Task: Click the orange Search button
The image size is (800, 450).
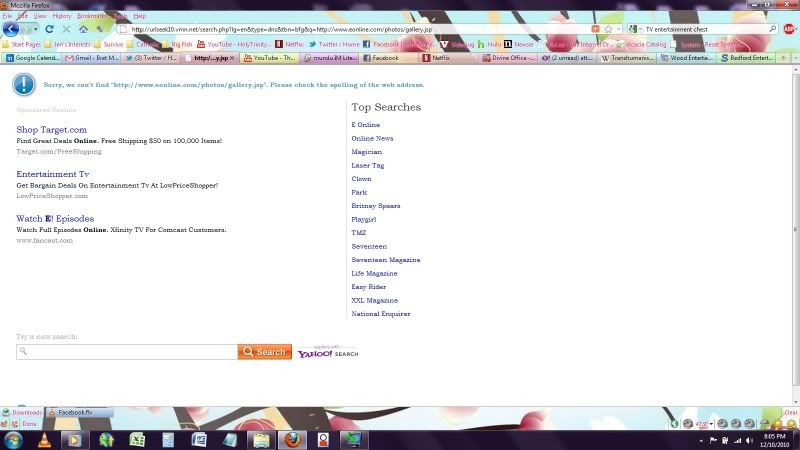Action: coord(265,352)
